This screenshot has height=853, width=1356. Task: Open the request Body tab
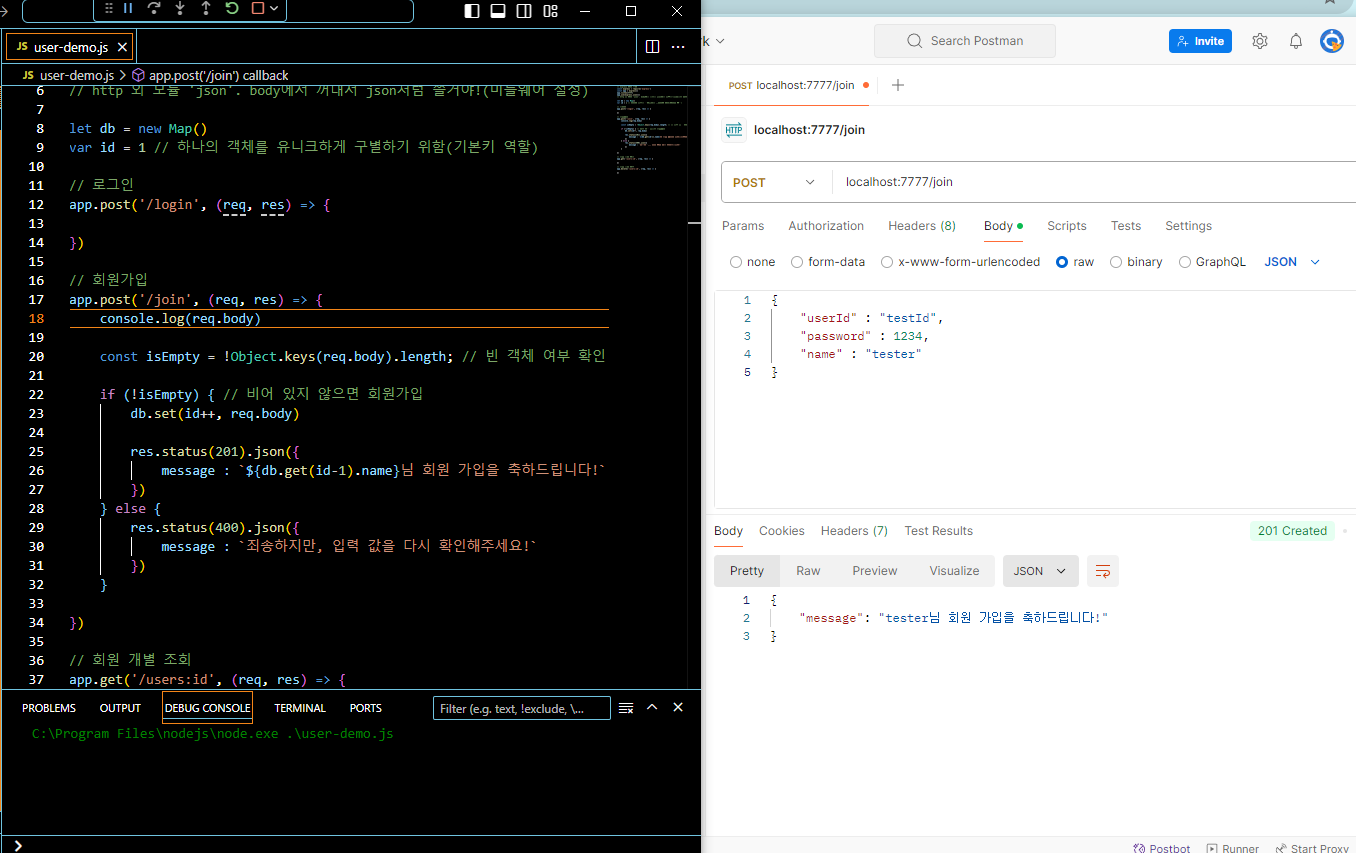[x=1003, y=226]
